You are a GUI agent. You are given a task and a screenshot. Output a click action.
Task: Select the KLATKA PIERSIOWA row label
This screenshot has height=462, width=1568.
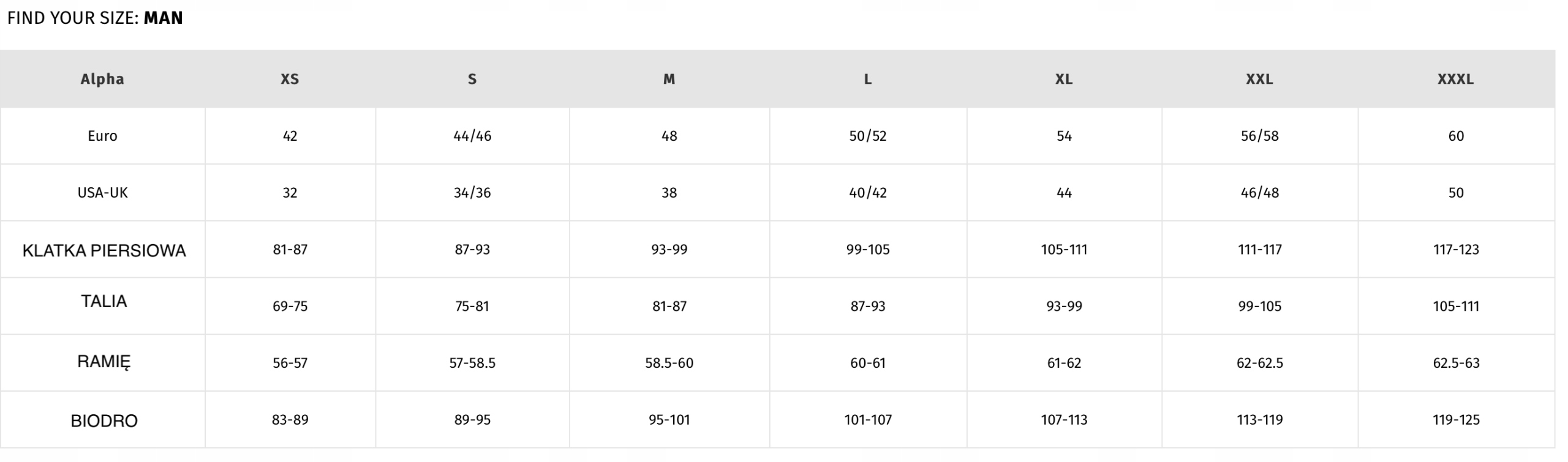pyautogui.click(x=104, y=250)
